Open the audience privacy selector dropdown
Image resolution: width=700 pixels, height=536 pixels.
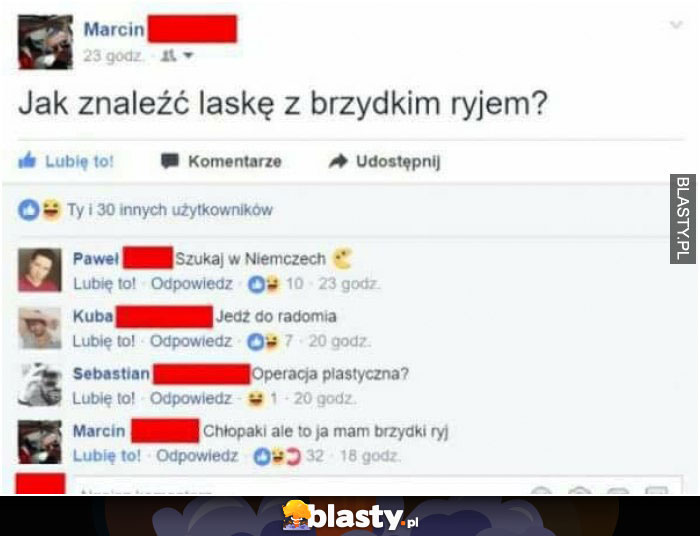click(x=177, y=56)
